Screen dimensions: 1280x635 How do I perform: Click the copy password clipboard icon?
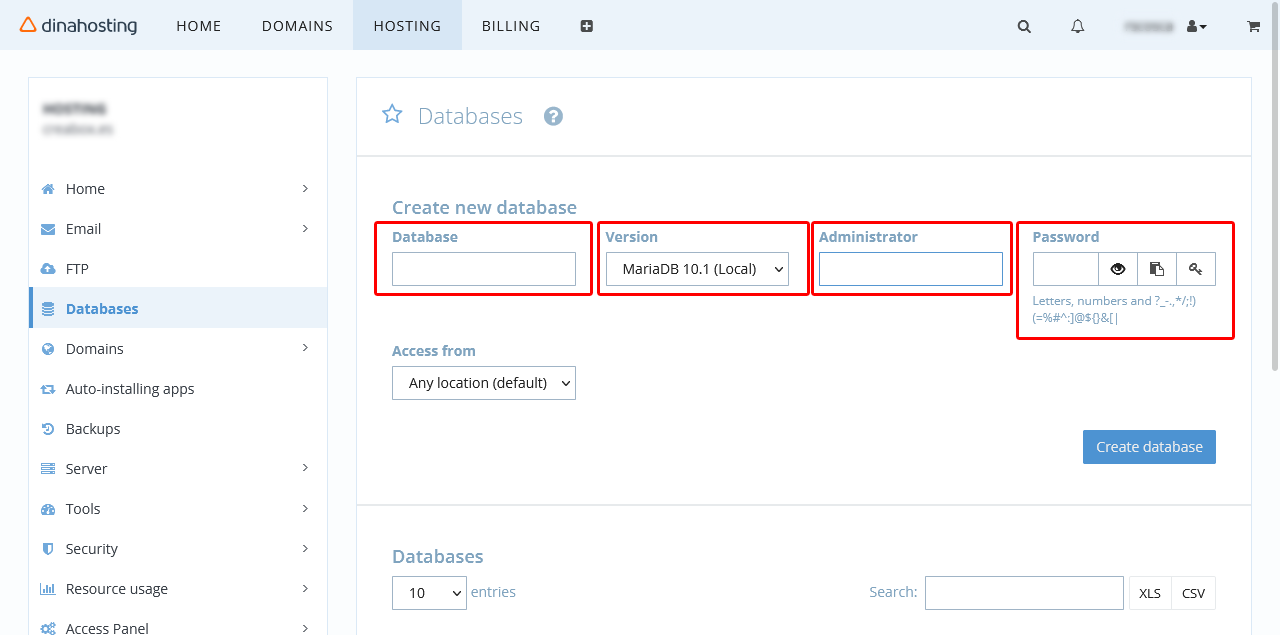coord(1157,269)
